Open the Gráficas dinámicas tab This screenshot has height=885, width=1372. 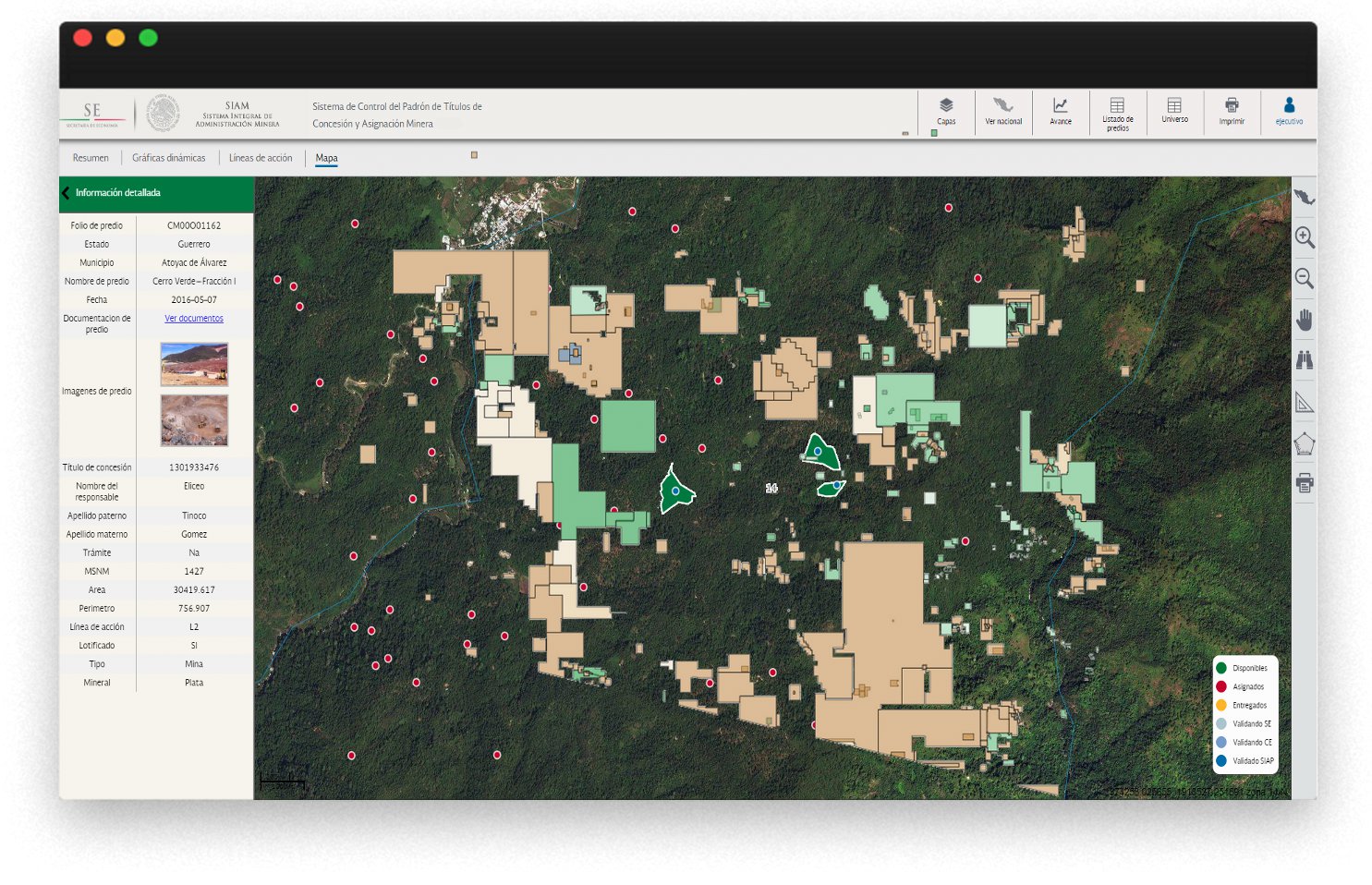[x=169, y=158]
